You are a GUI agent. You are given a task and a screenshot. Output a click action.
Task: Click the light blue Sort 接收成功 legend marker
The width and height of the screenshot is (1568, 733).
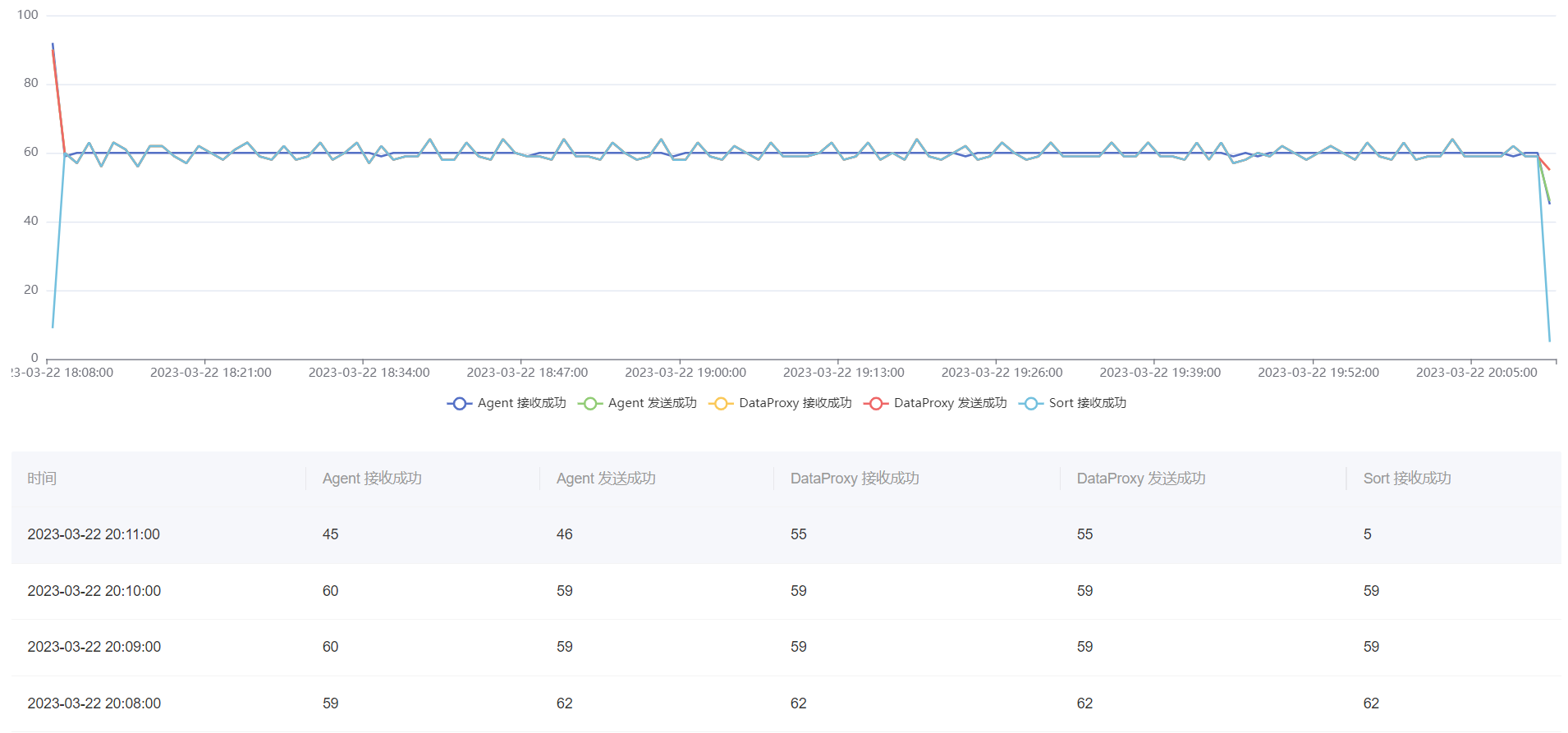point(1030,403)
